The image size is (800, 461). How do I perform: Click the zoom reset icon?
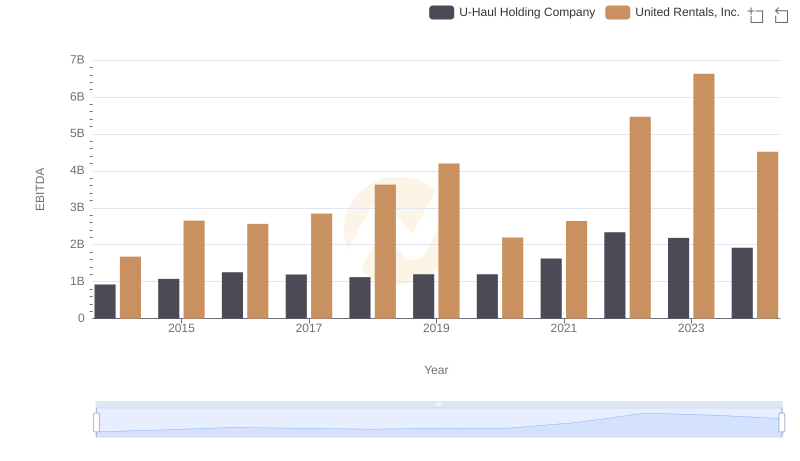(x=781, y=15)
